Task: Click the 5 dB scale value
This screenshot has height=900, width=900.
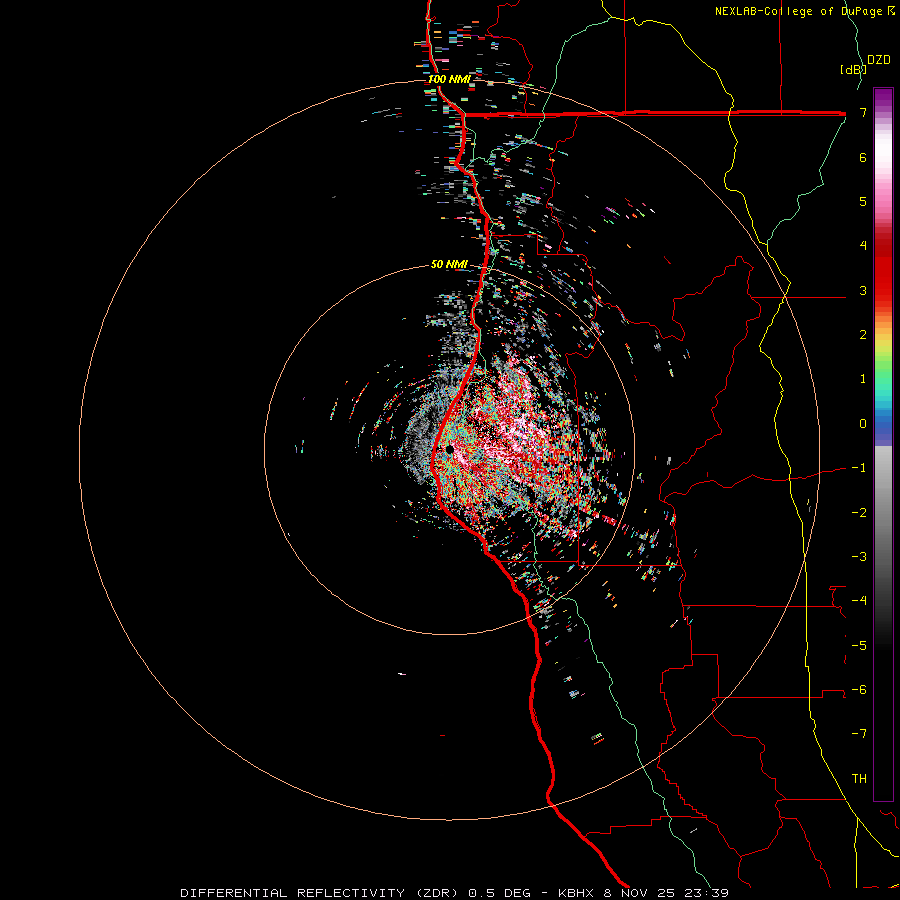Action: point(863,201)
